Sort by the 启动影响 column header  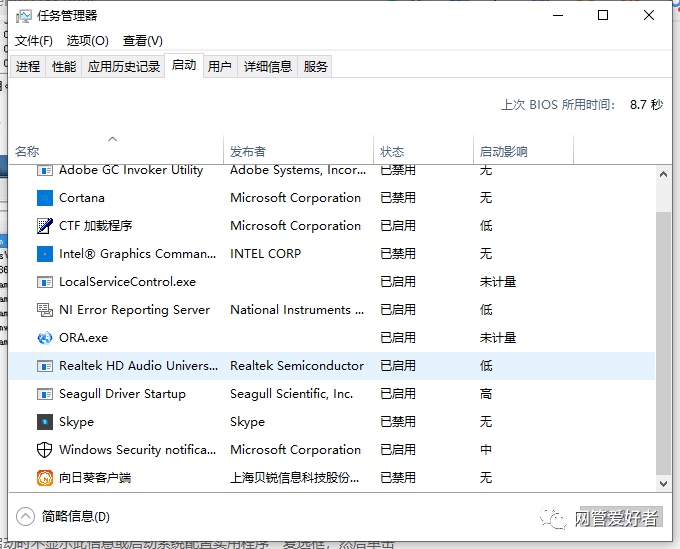(523, 150)
